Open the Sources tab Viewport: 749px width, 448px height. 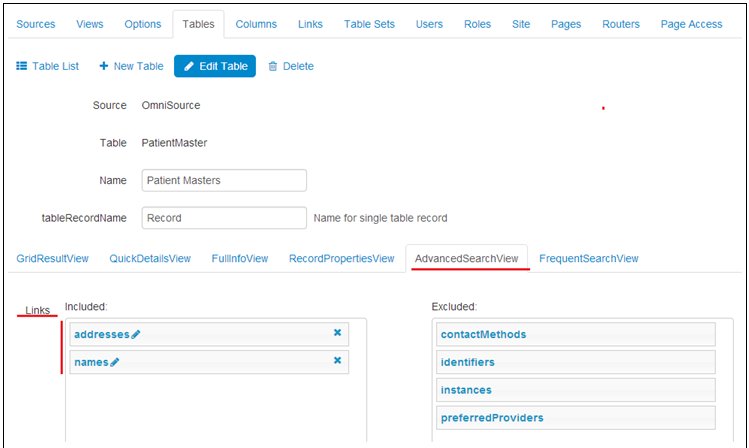tap(36, 24)
